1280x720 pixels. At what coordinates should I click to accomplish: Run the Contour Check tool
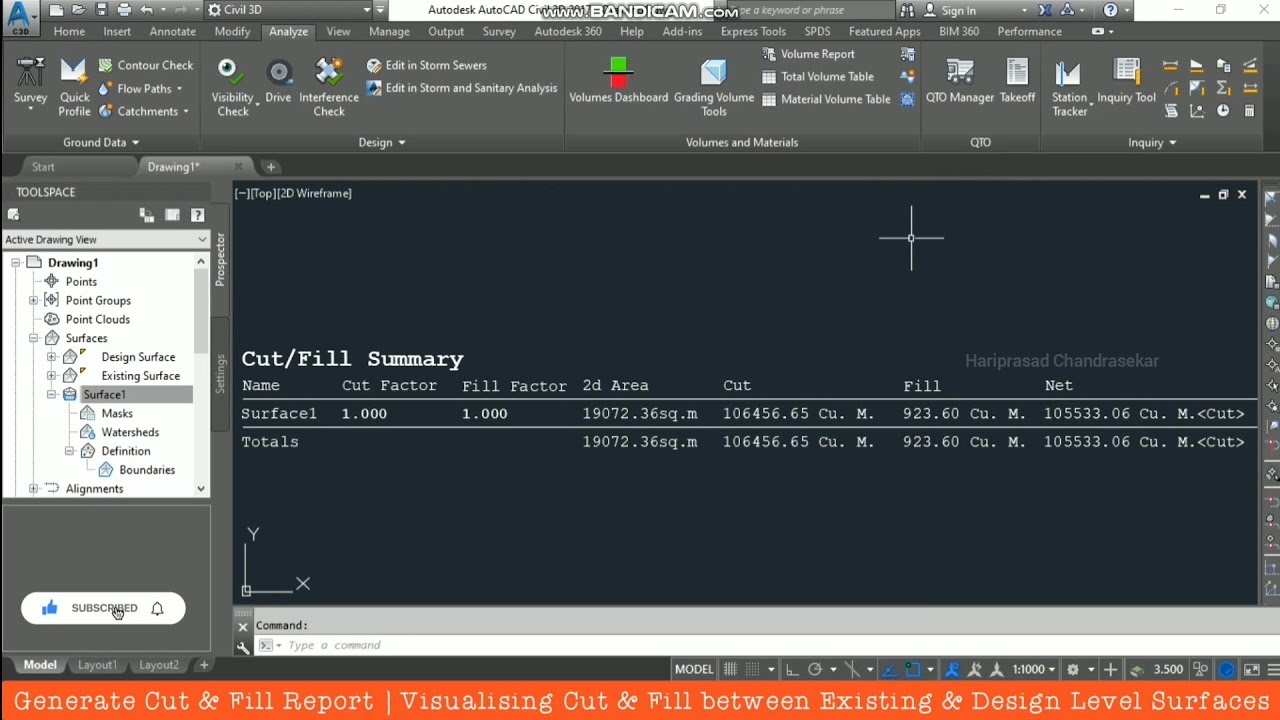(146, 65)
